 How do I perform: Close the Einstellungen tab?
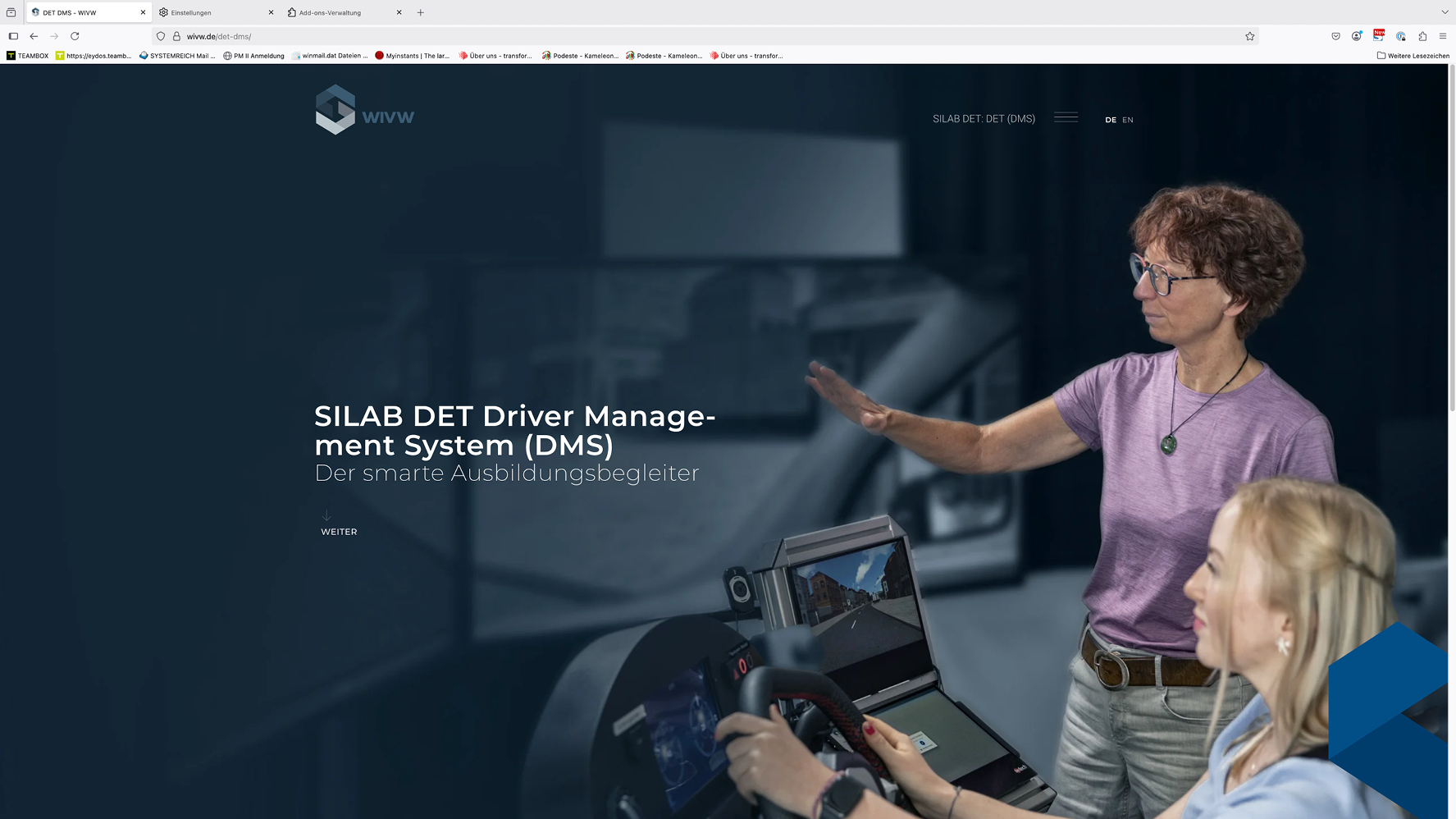271,12
